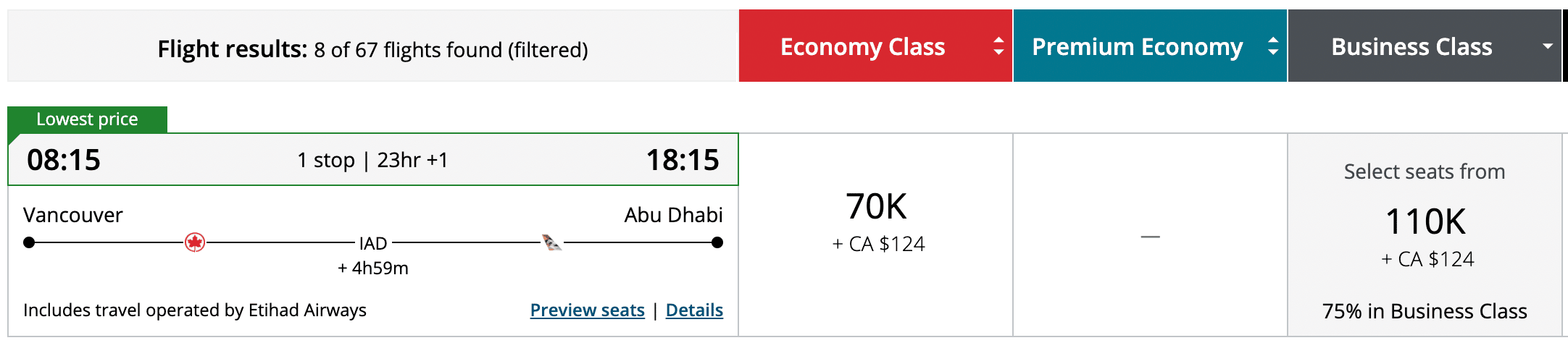This screenshot has height=343, width=1568.
Task: Click the IAD stopover label
Action: click(x=373, y=243)
